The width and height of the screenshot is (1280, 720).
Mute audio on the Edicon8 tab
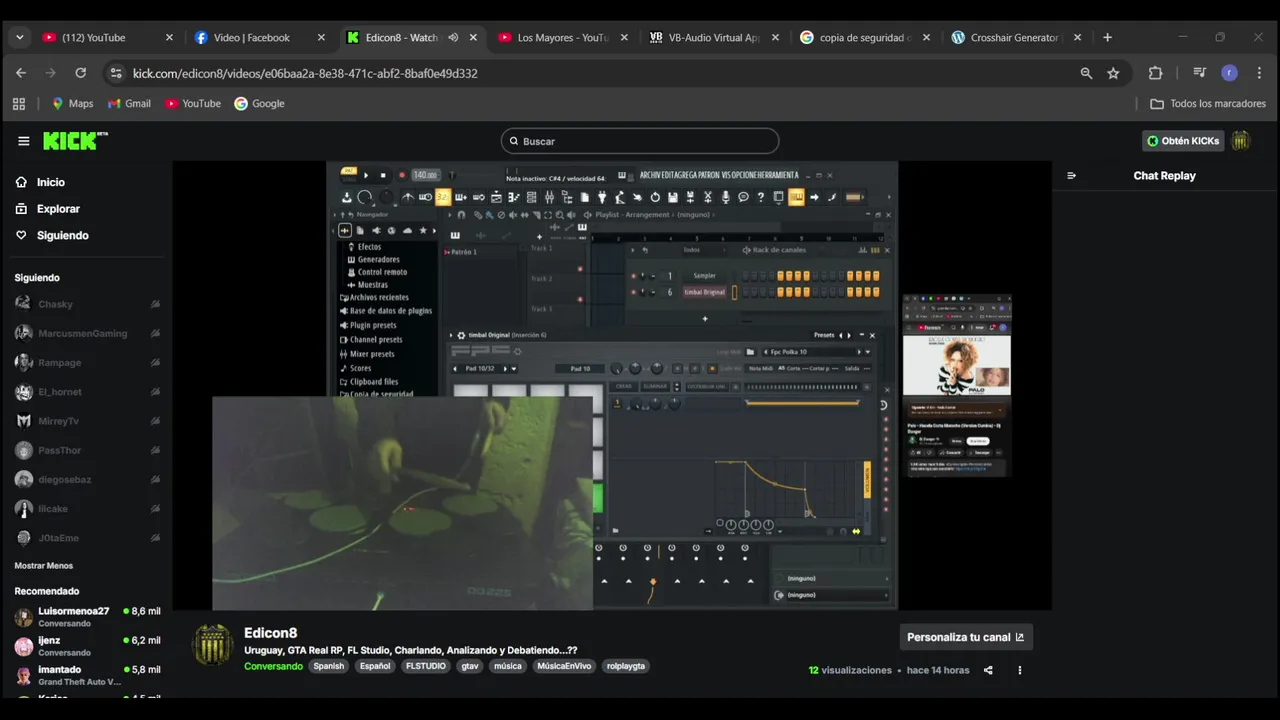point(453,37)
